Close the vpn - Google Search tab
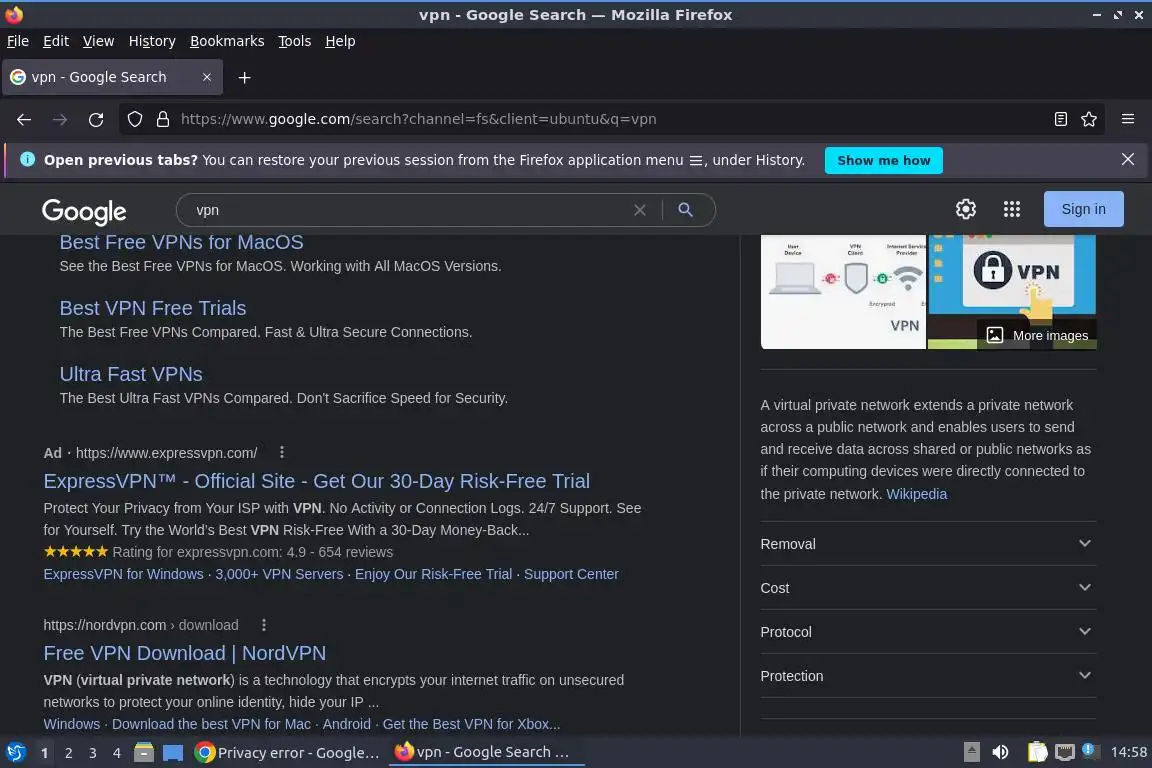The width and height of the screenshot is (1152, 768). [x=206, y=77]
